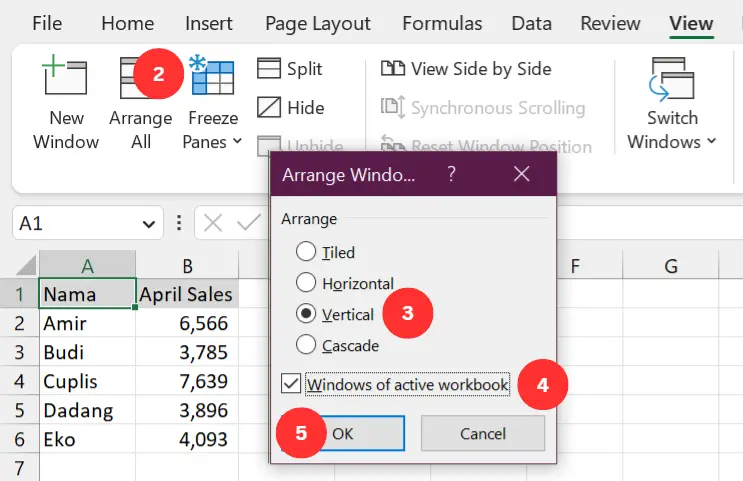Viewport: 743px width, 481px height.
Task: Click the Hide window icon
Action: [x=270, y=107]
